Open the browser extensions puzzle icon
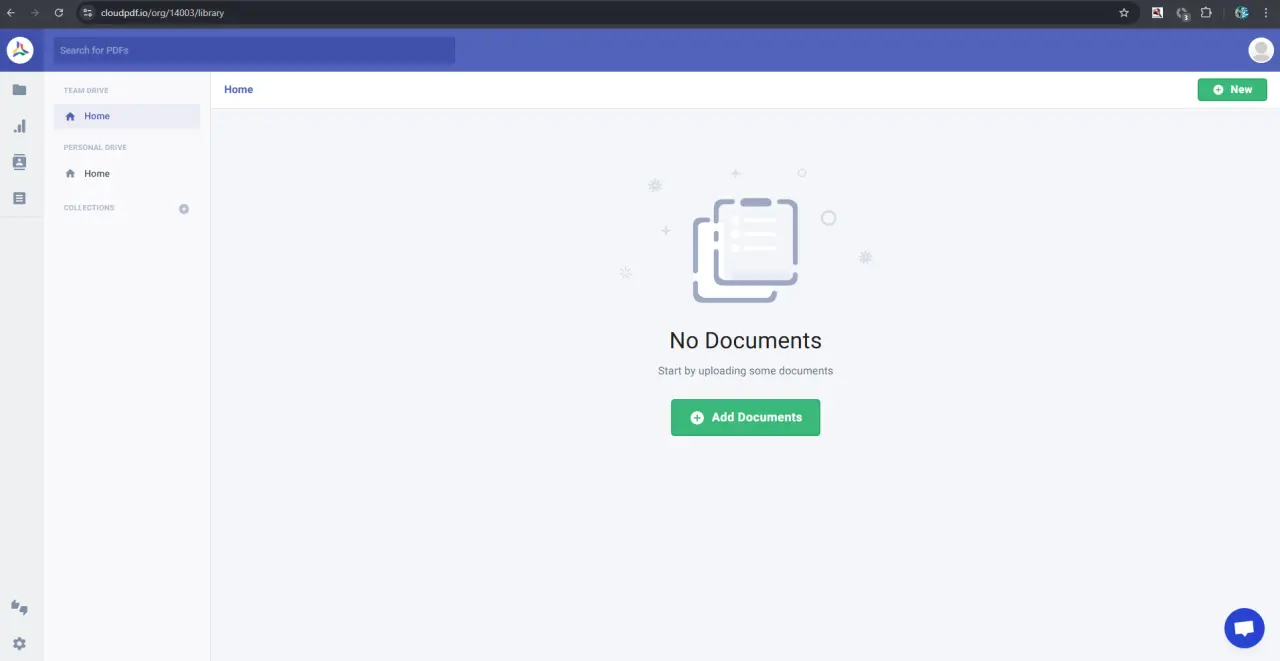Screen dimensions: 1280x661 1206,13
